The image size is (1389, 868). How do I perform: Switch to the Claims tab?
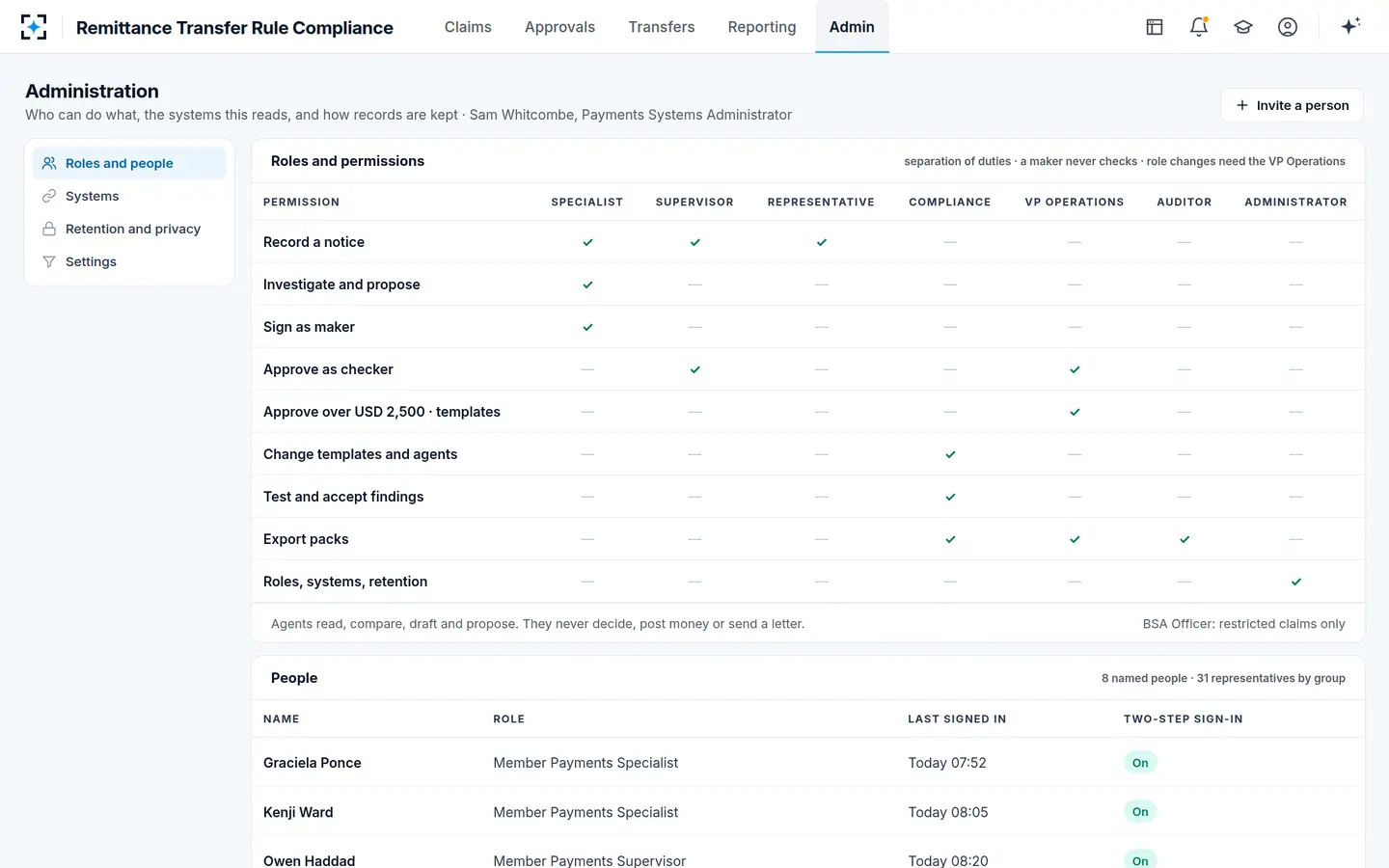[x=468, y=27]
